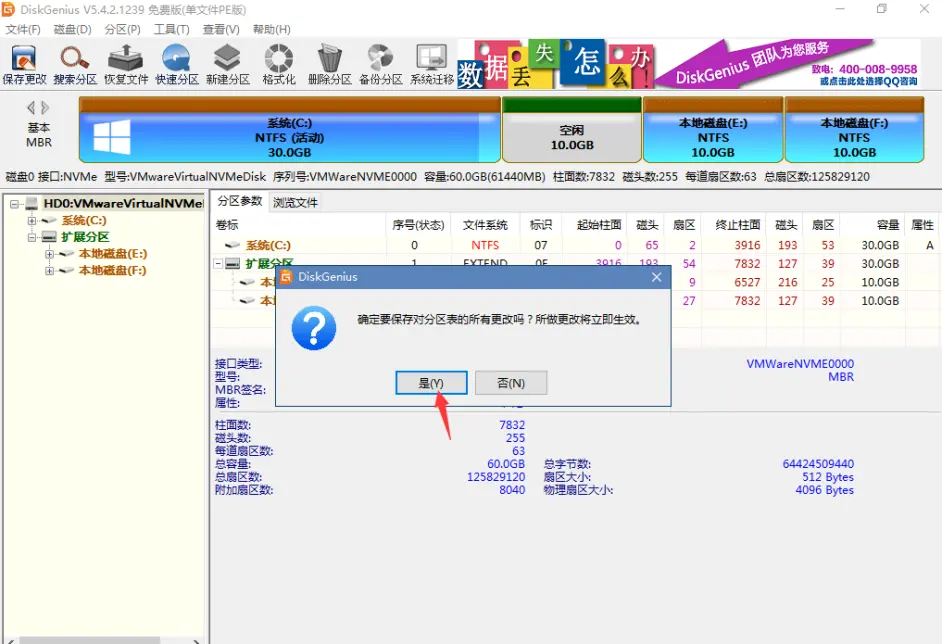Screen dimensions: 942x644
Task: Click the DiskGenius title bar app icon
Action: (8, 9)
